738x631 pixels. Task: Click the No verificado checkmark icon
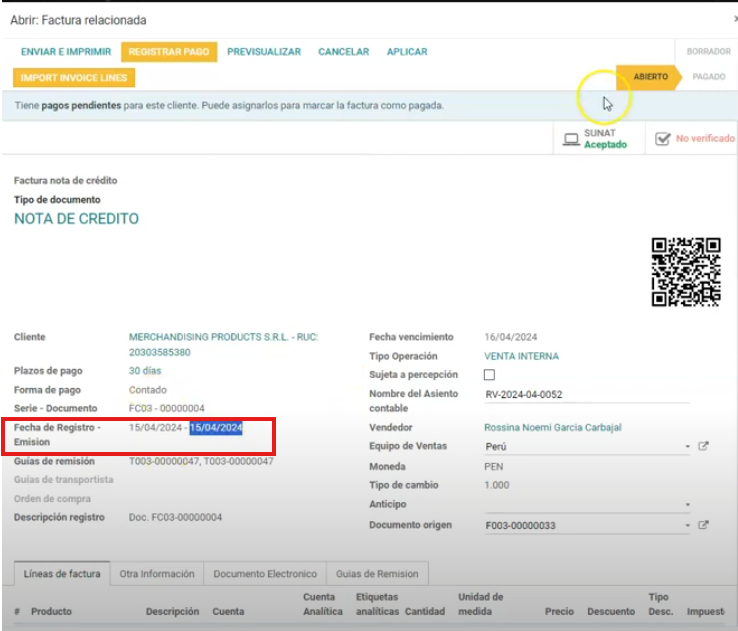(662, 139)
